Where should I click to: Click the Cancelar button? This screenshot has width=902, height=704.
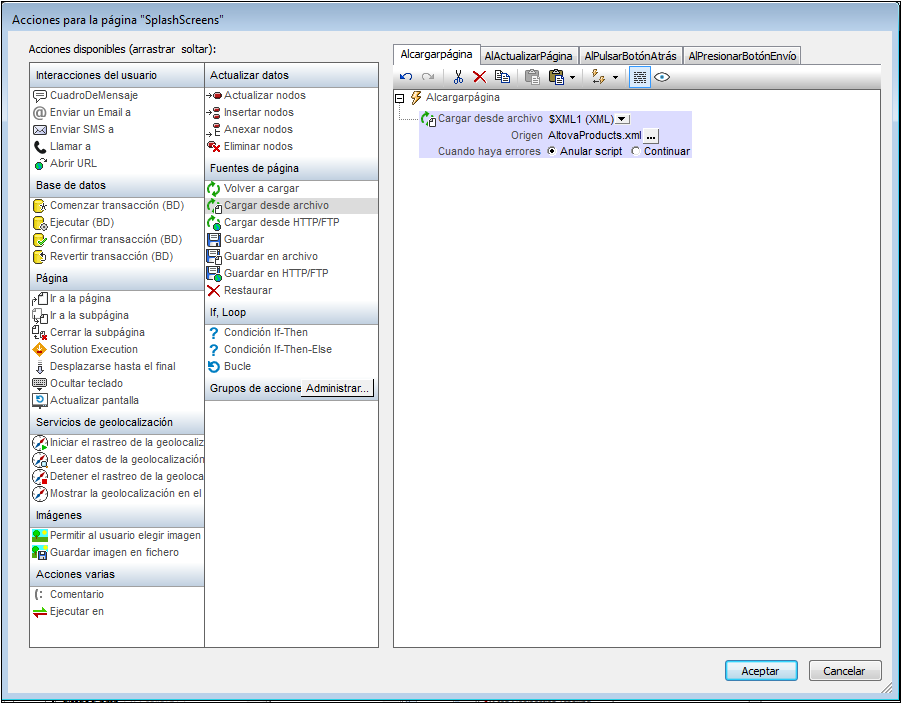coord(844,671)
